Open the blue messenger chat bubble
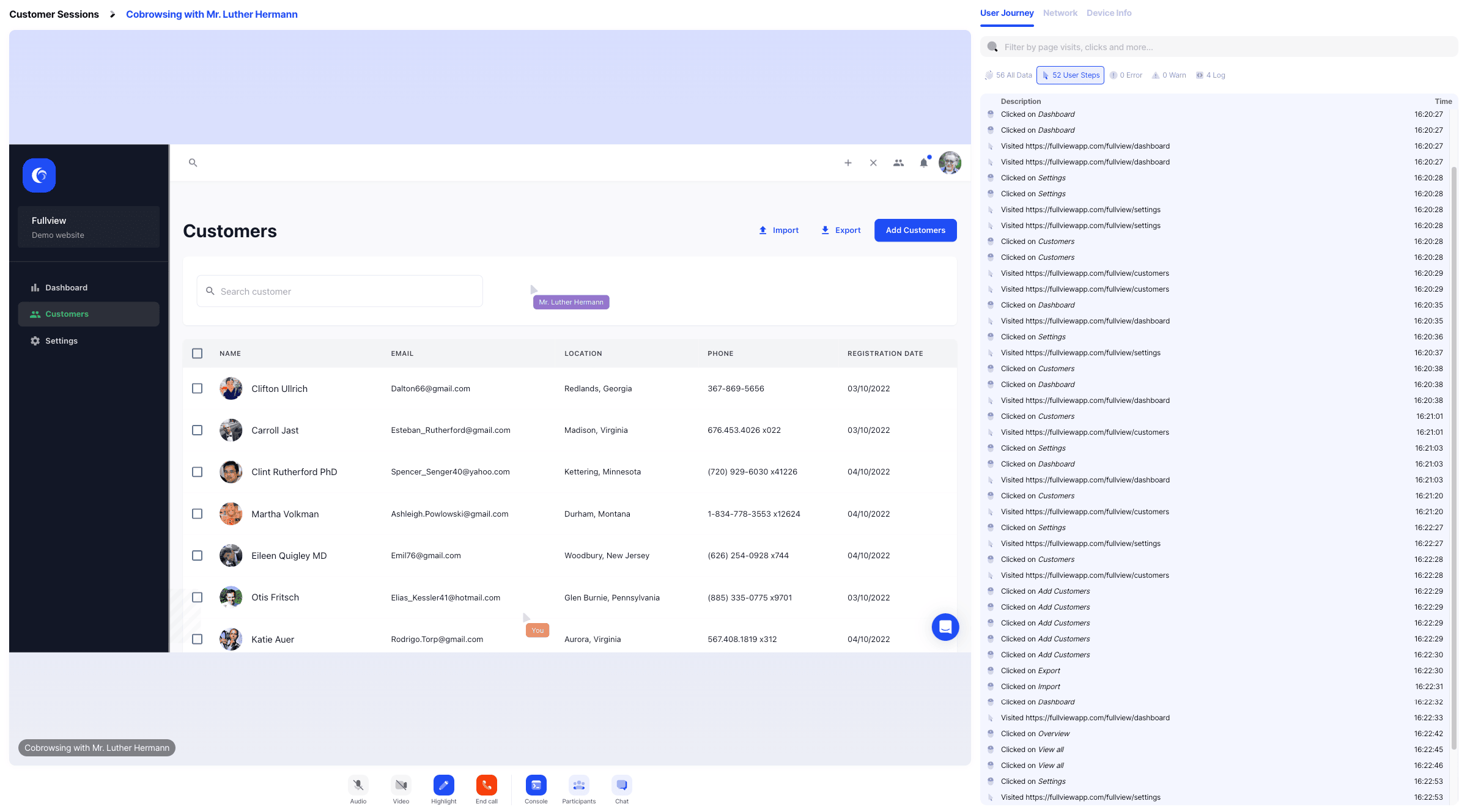The height and width of the screenshot is (812, 1459). coord(945,627)
